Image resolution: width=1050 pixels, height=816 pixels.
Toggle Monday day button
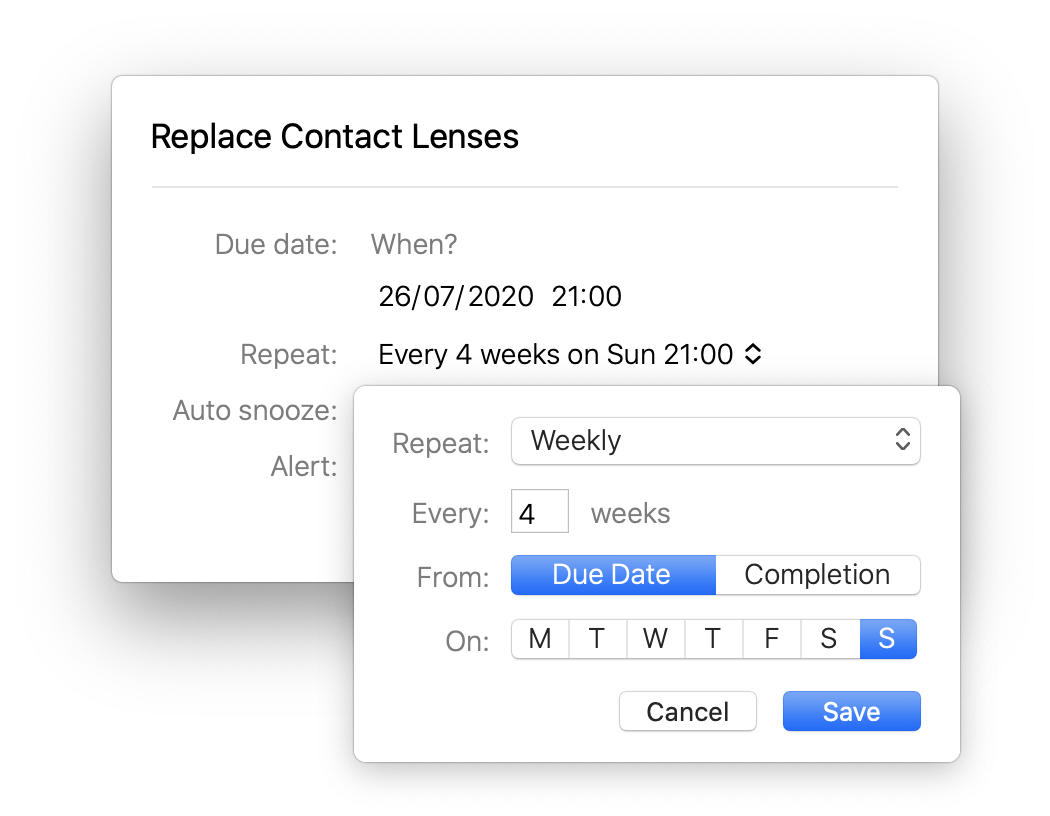[x=540, y=639]
